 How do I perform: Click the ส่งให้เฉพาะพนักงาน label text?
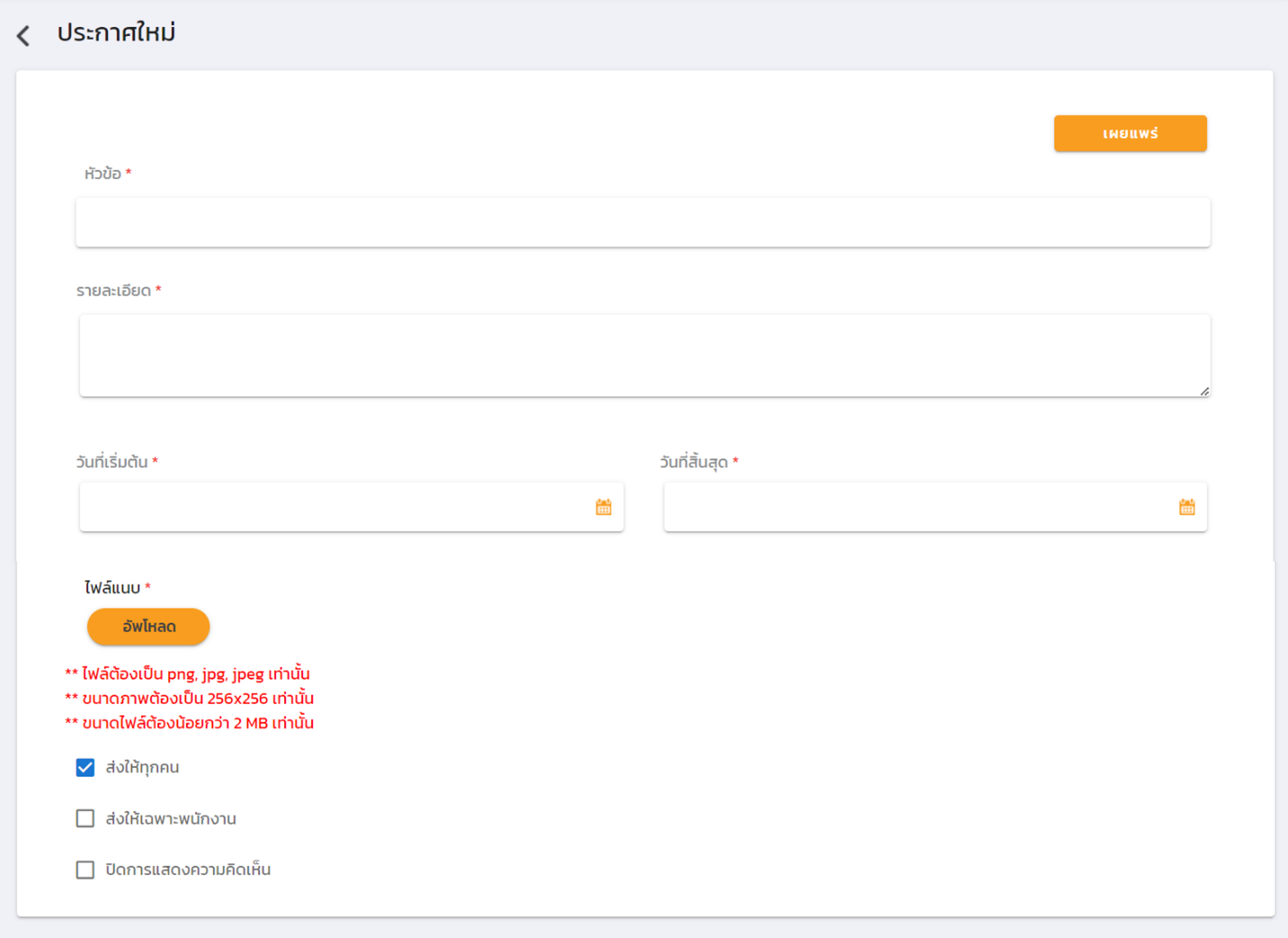click(x=171, y=818)
